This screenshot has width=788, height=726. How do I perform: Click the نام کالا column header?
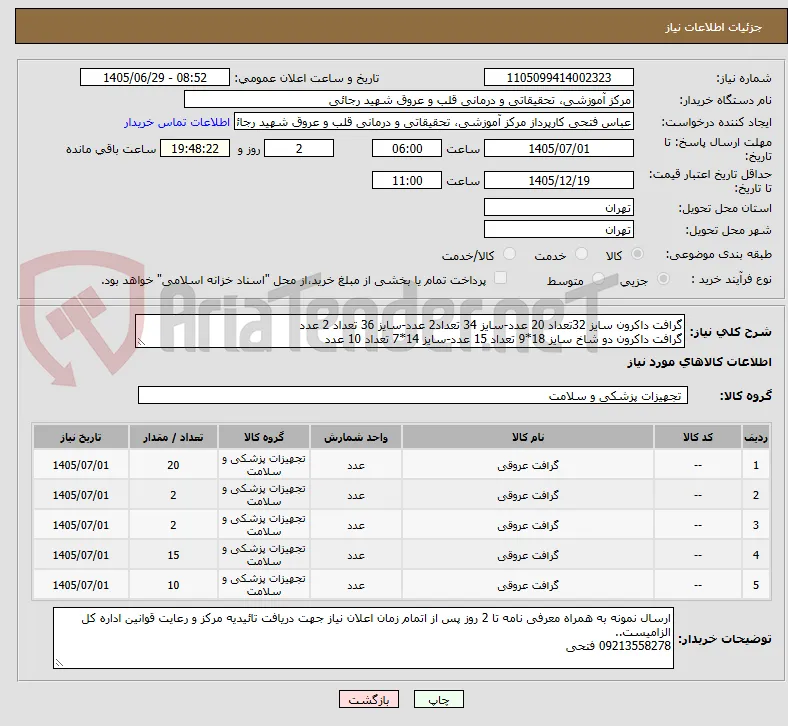click(528, 437)
